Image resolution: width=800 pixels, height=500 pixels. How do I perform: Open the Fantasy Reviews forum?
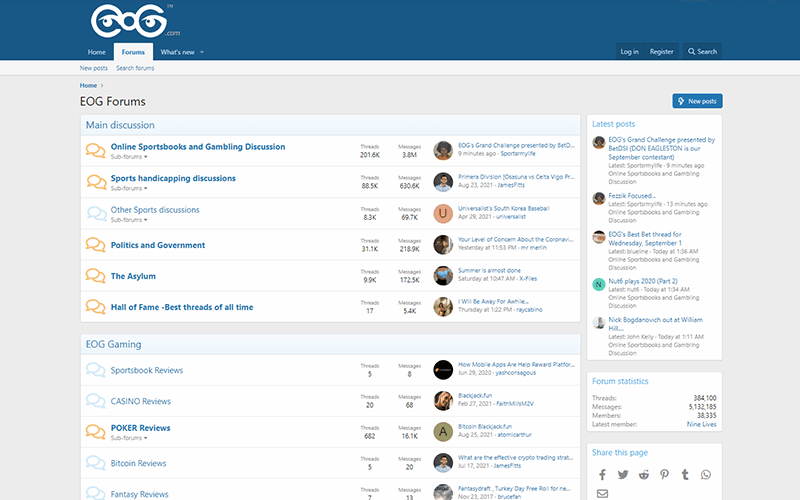click(139, 494)
